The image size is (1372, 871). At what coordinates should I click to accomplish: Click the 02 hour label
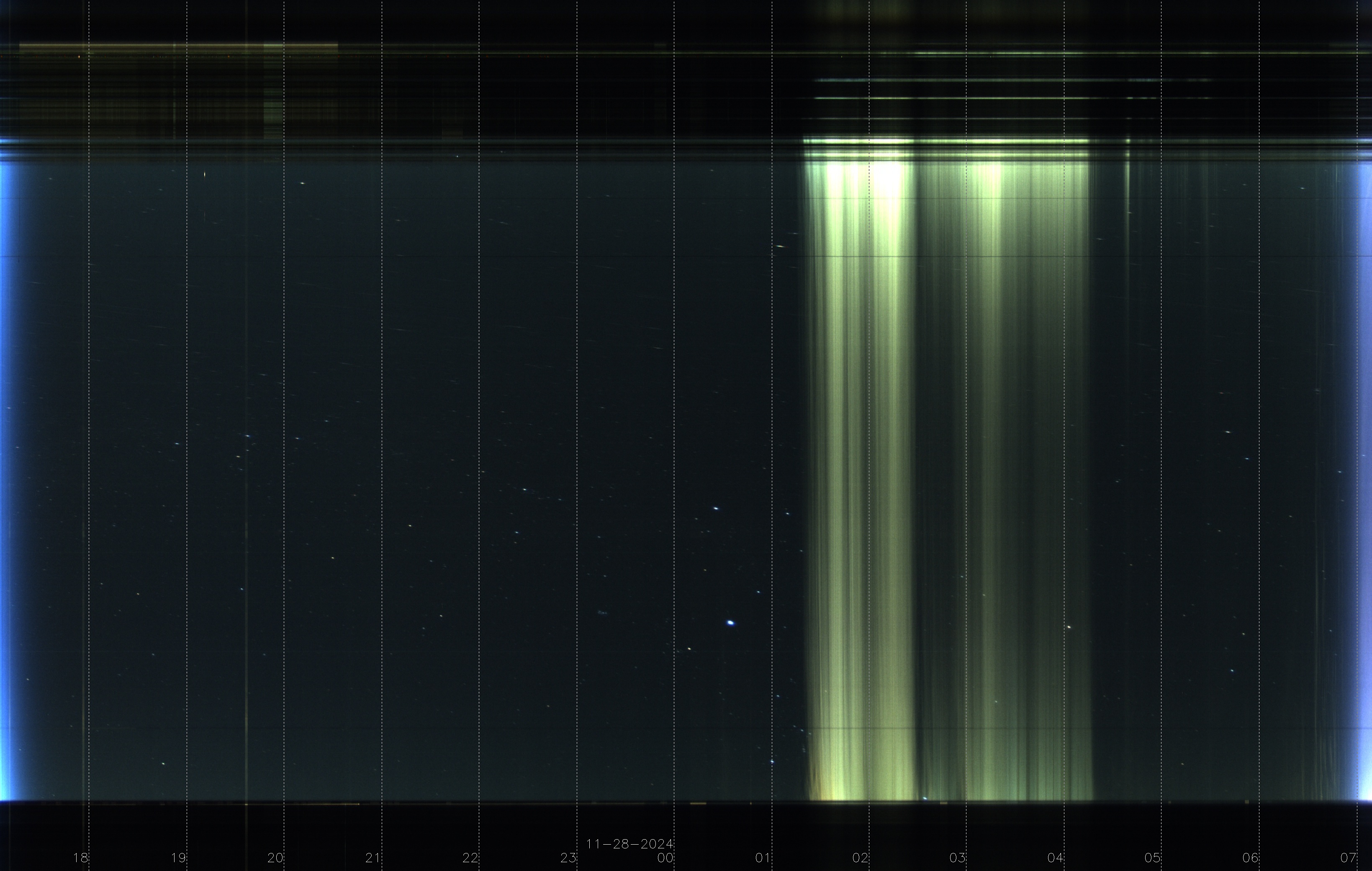point(861,858)
